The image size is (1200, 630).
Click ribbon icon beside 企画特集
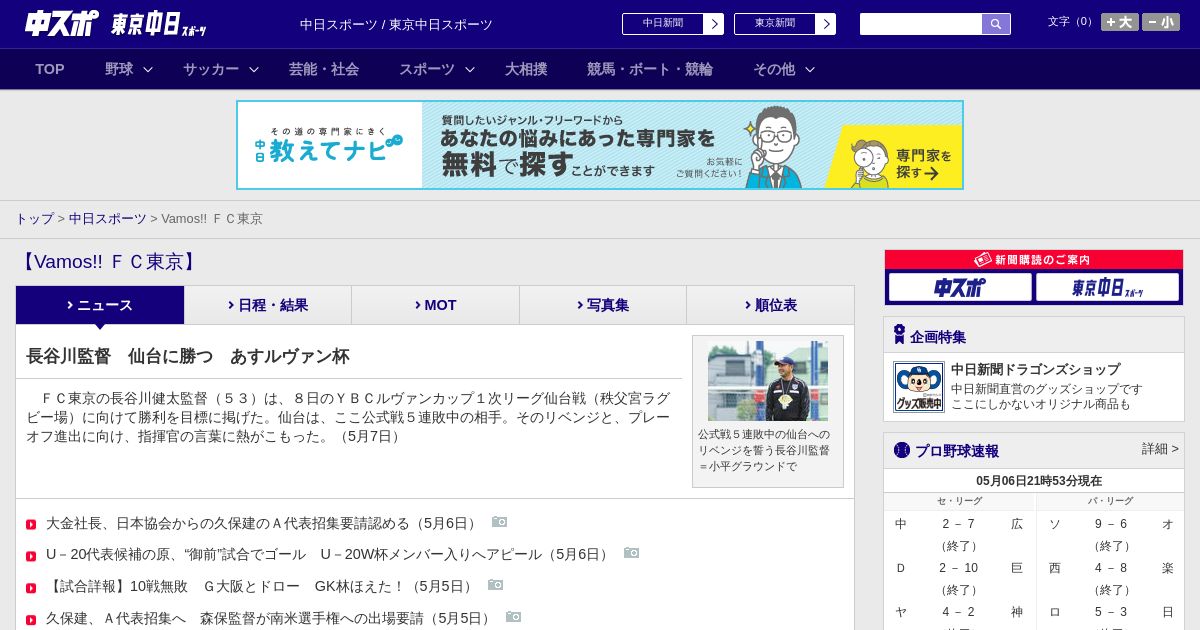pyautogui.click(x=899, y=335)
